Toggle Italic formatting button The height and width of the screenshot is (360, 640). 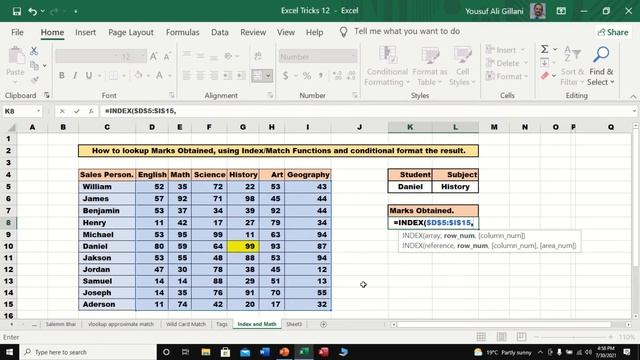75,76
